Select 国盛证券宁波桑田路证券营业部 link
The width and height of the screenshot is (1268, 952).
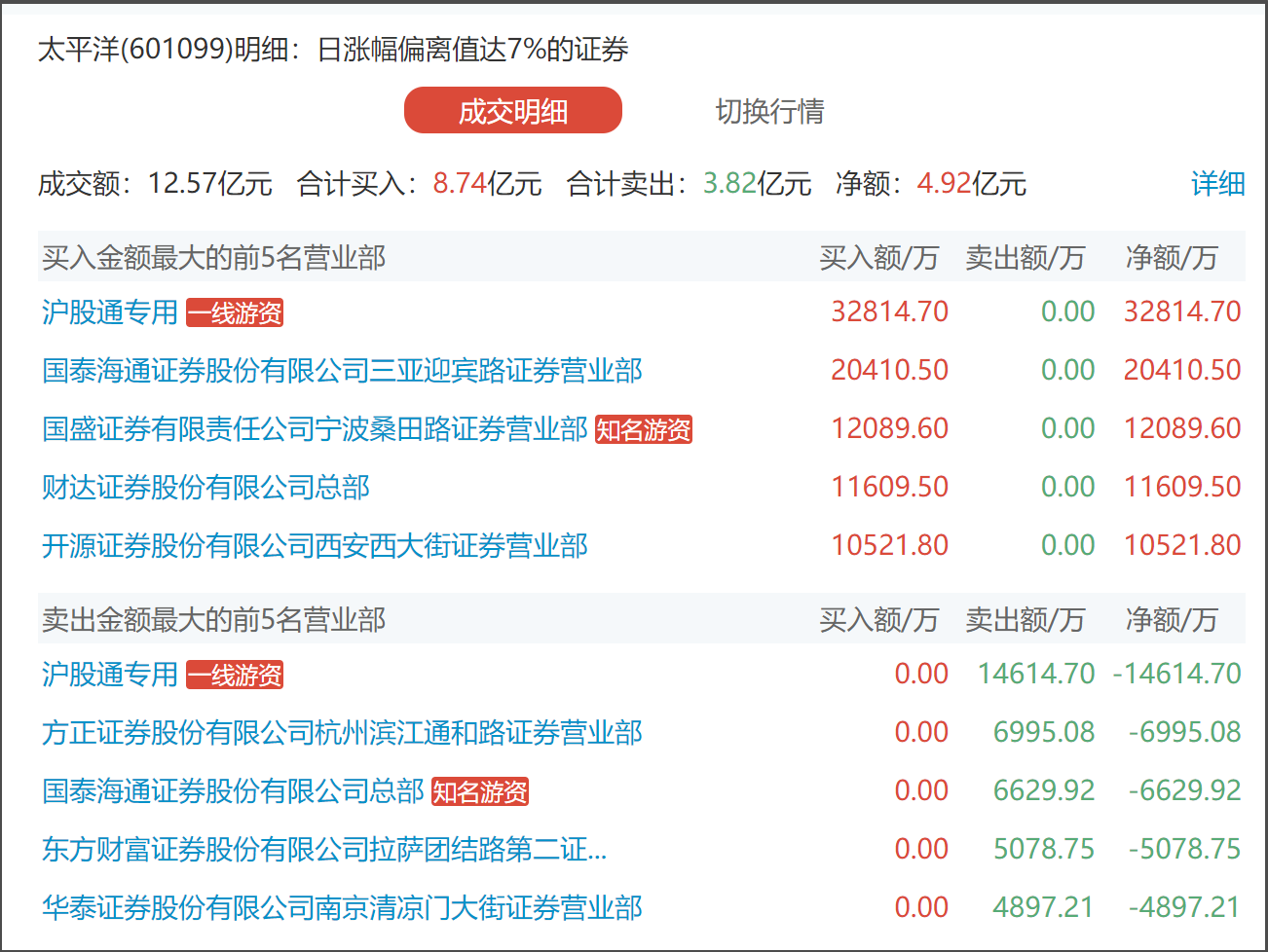pos(315,429)
